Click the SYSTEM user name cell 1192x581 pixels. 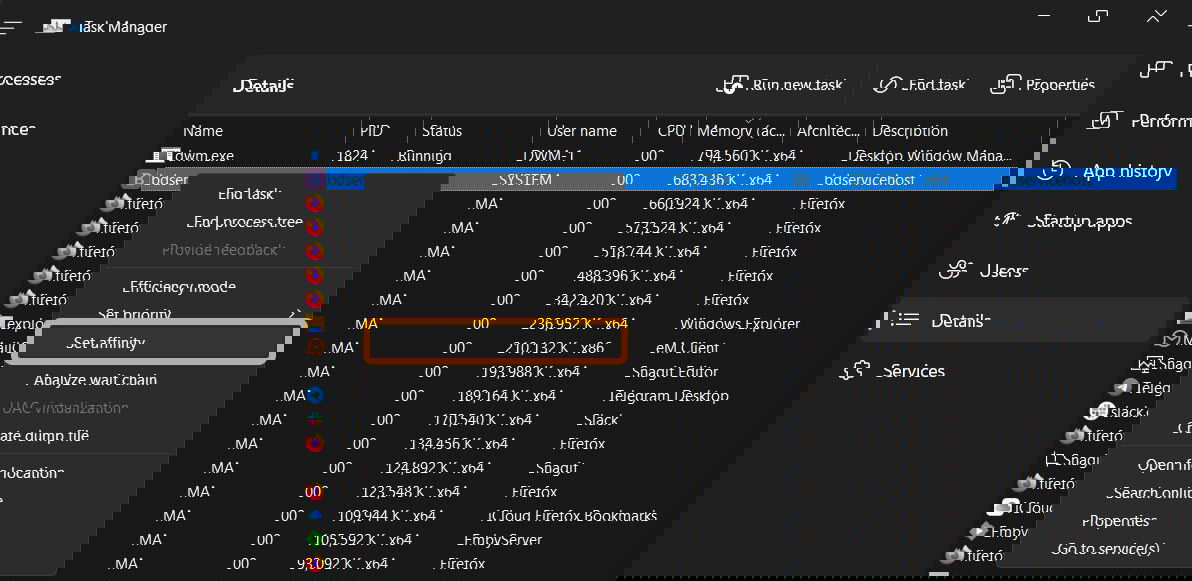click(521, 180)
